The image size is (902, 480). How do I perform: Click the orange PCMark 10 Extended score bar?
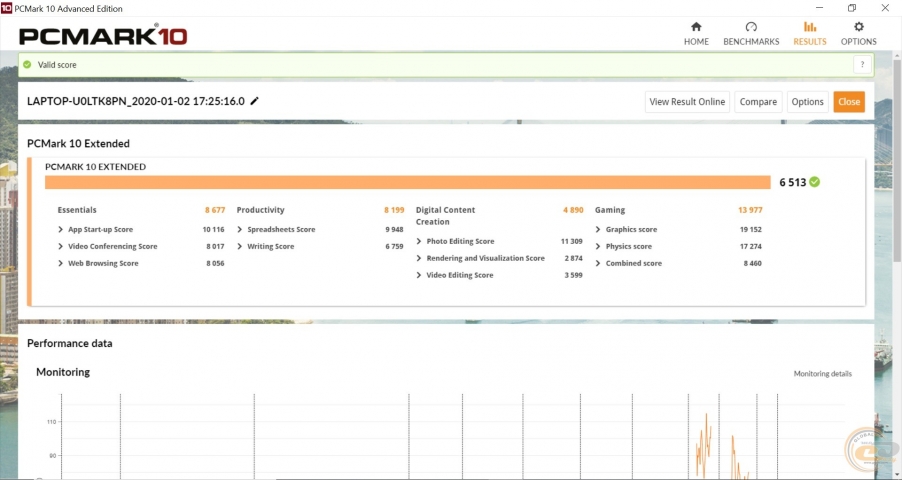click(x=407, y=182)
